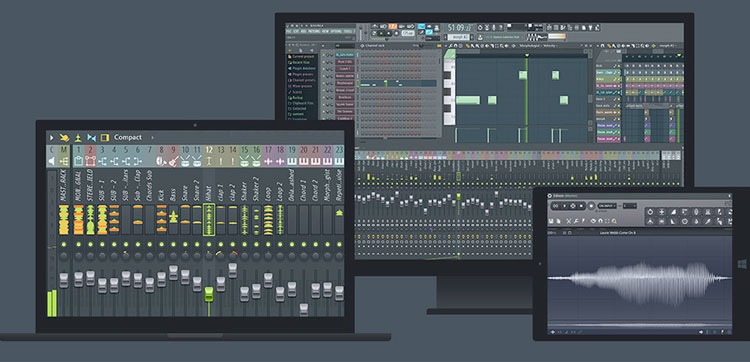The width and height of the screenshot is (750, 362).
Task: Click the round Edison record button on tablet
Action: [591, 206]
